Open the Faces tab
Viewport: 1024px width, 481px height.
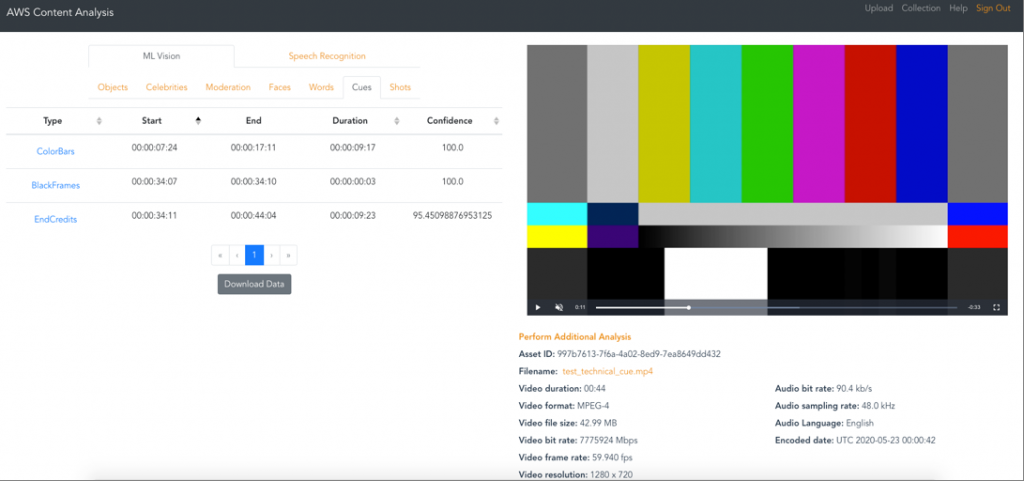tap(280, 87)
